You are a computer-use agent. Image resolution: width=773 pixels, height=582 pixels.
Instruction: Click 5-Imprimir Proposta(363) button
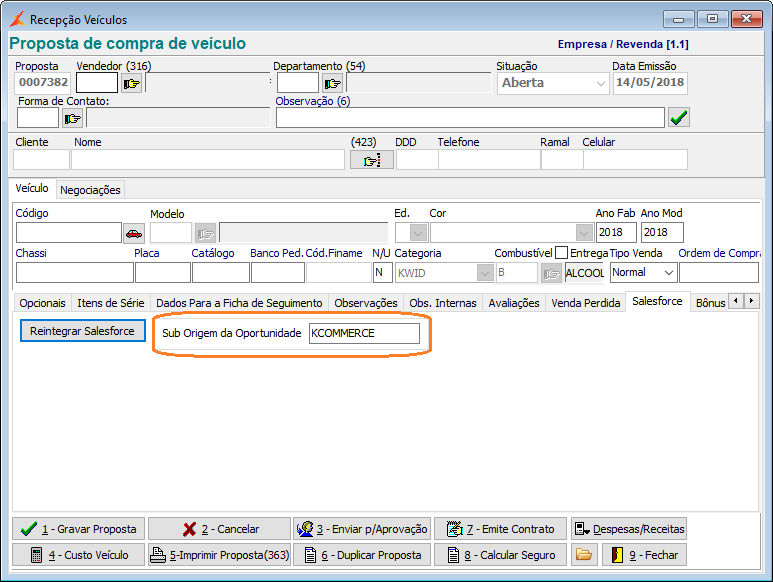tap(219, 555)
